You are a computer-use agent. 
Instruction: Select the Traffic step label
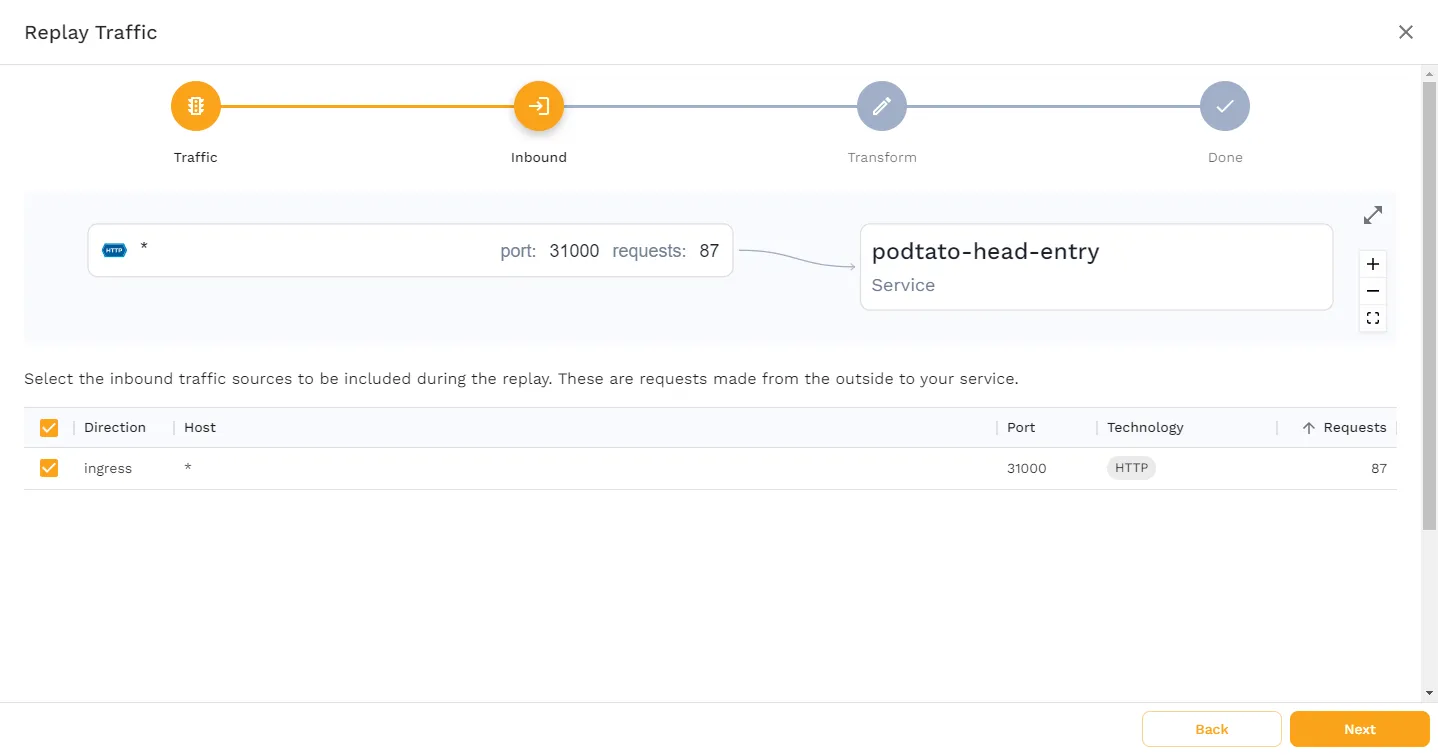pyautogui.click(x=195, y=157)
